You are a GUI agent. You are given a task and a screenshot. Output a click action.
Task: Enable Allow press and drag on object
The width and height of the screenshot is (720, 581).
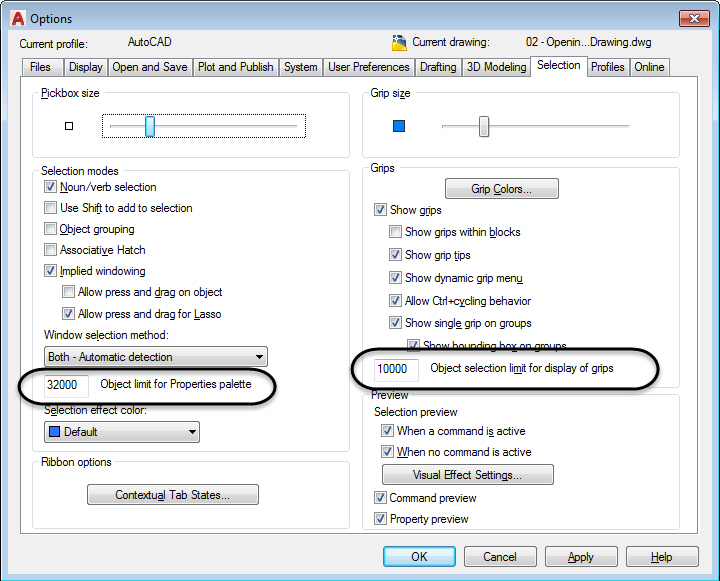[x=68, y=292]
